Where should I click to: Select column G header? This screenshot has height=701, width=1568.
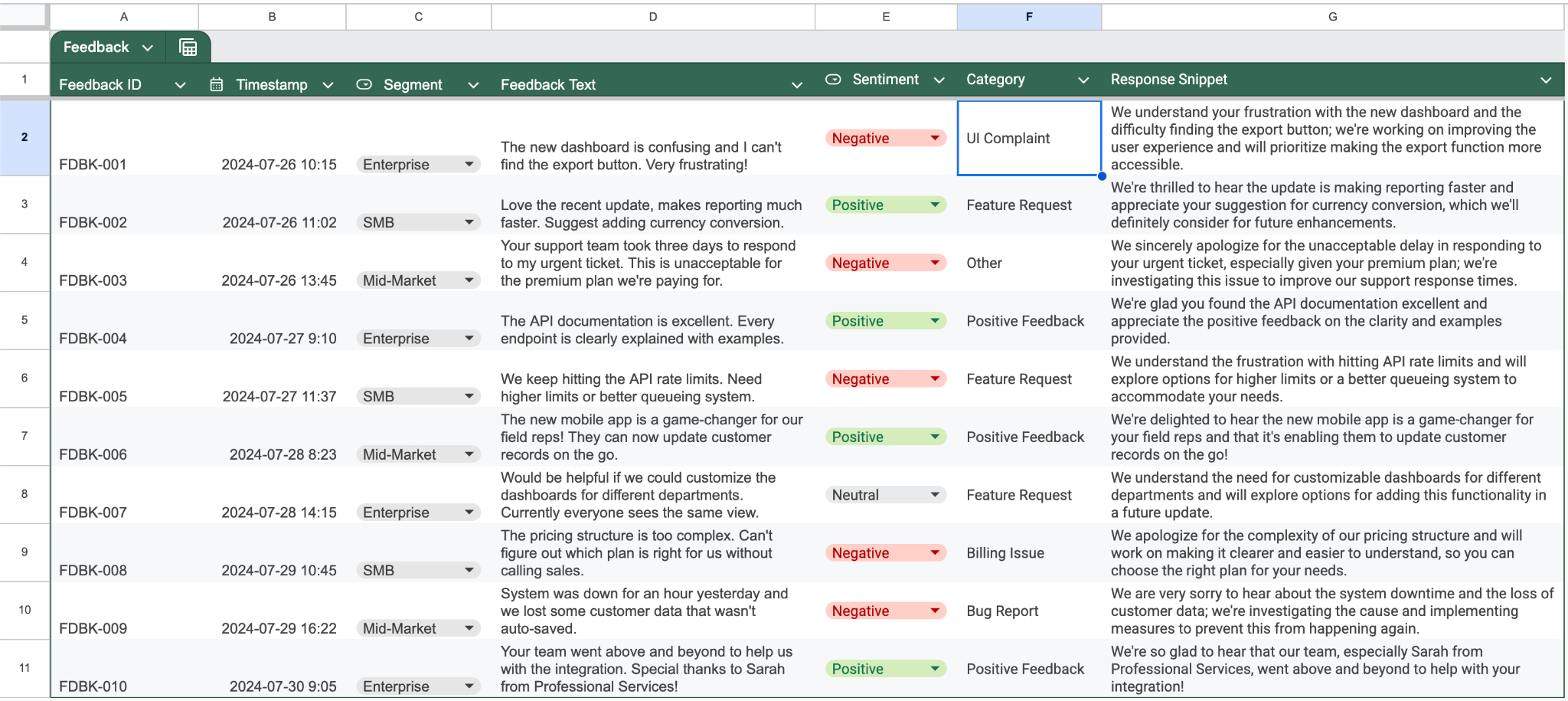pos(1333,17)
